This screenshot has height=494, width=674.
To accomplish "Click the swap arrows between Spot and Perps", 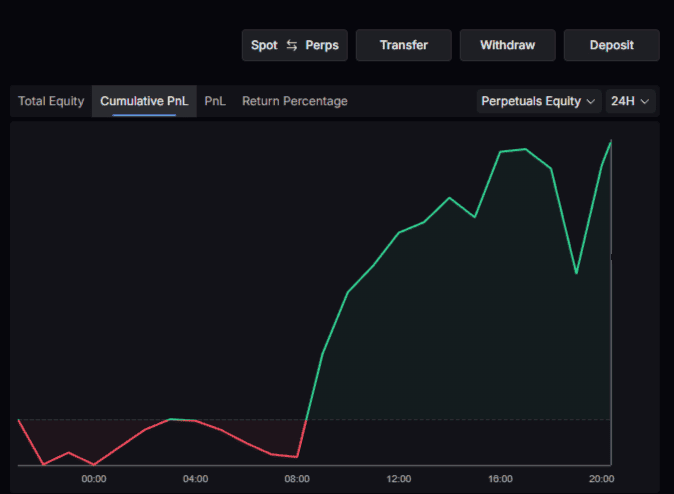I will (x=292, y=45).
